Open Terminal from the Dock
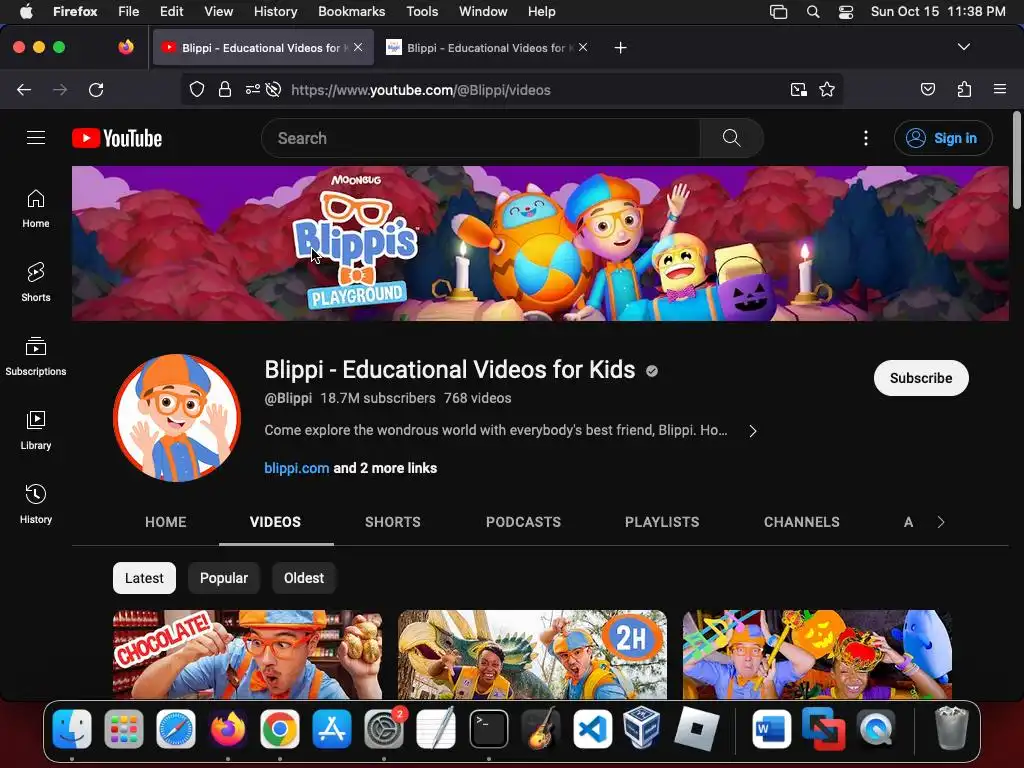The width and height of the screenshot is (1024, 768). (488, 729)
